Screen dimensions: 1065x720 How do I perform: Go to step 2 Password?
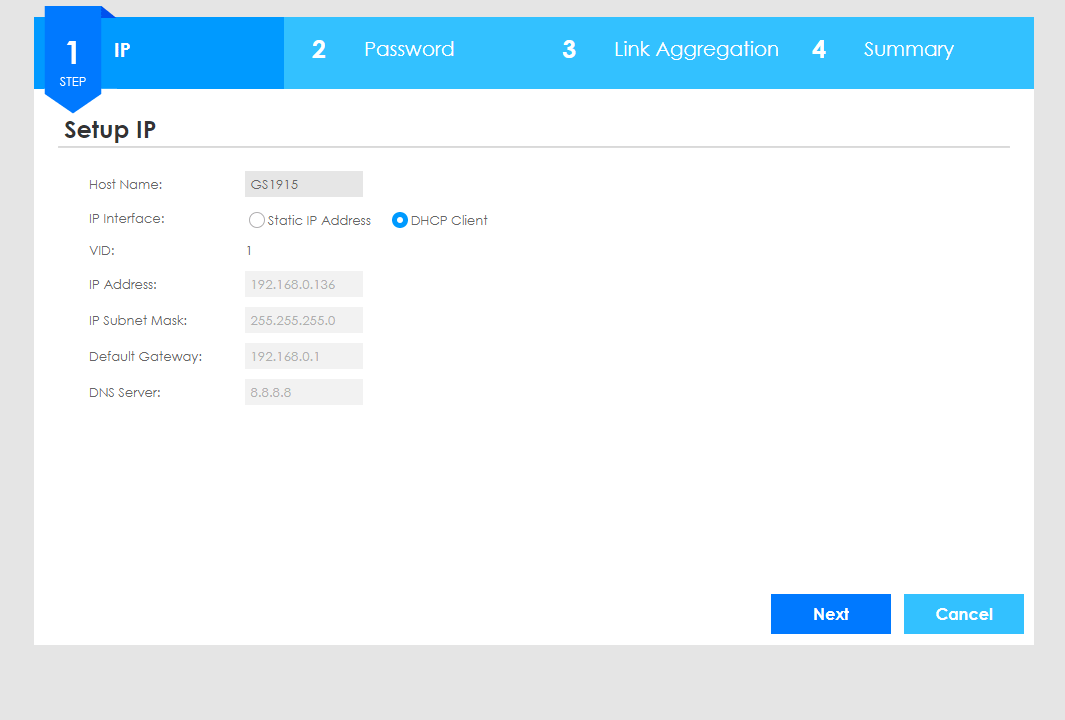pos(409,53)
